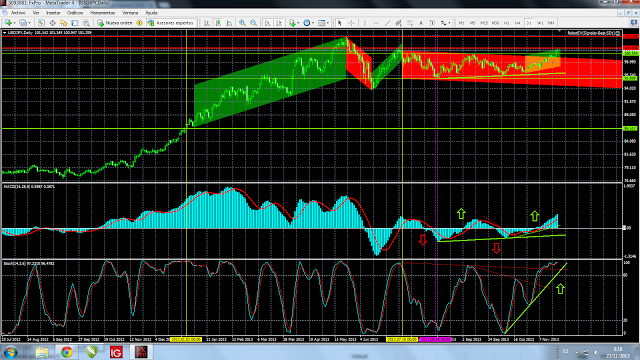640x360 pixels.
Task: Expand the new chart dropdown arrow
Action: click(14, 23)
